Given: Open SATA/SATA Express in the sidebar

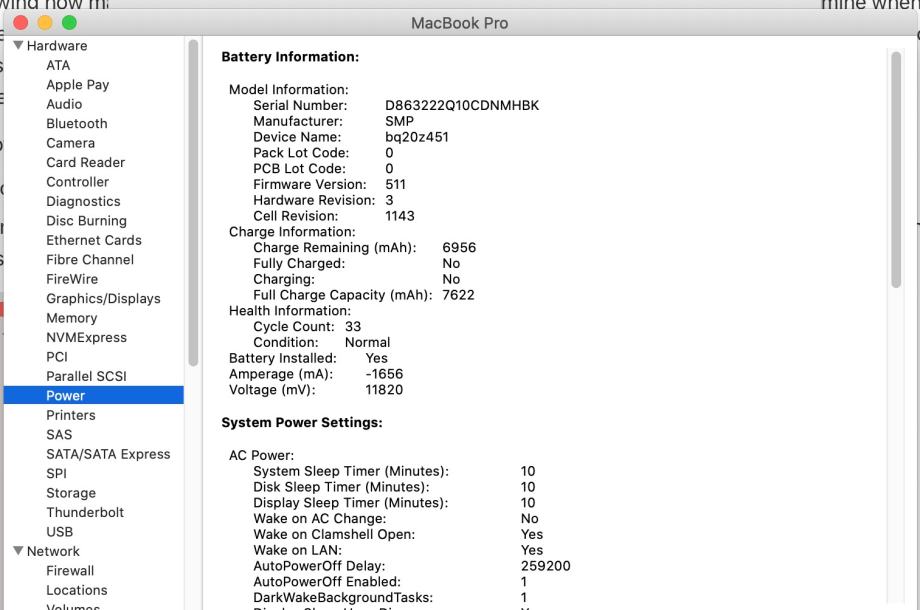Looking at the screenshot, I should [x=108, y=454].
